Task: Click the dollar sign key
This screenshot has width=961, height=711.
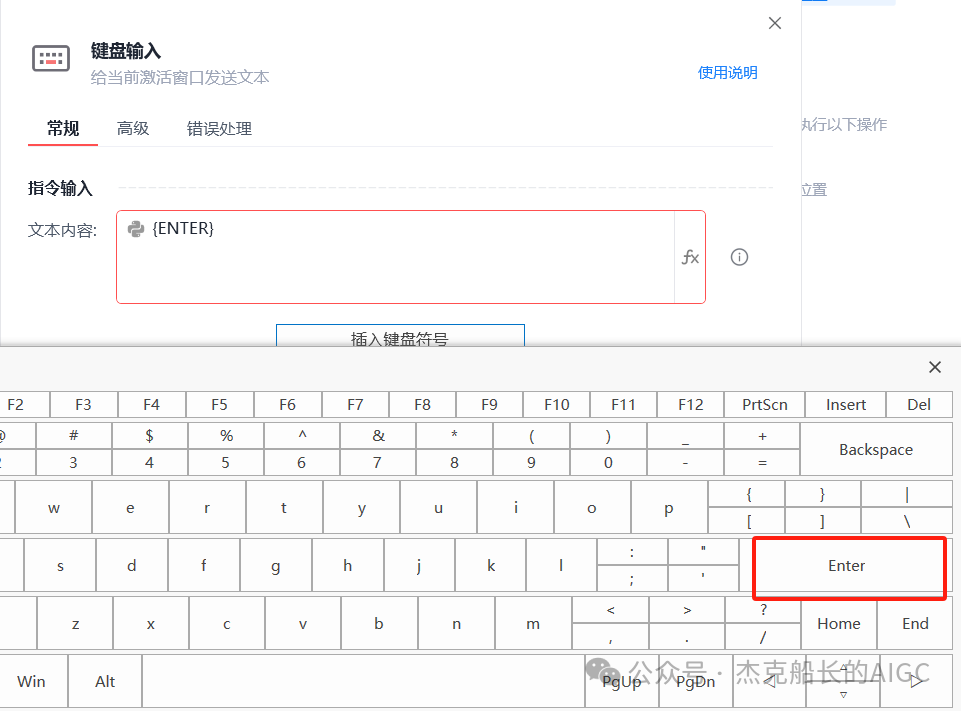Action: point(150,436)
